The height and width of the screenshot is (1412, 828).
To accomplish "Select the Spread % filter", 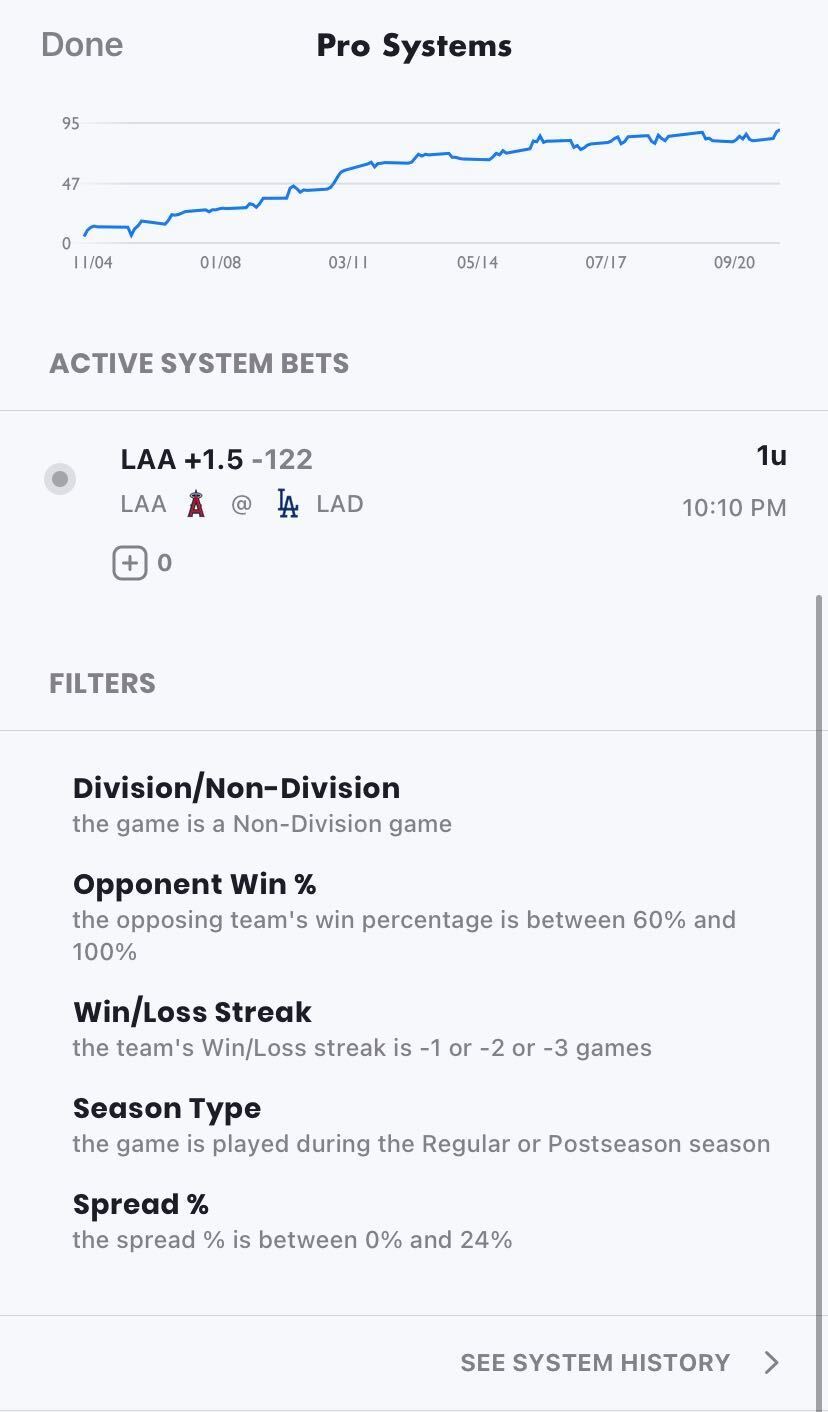I will (141, 1204).
